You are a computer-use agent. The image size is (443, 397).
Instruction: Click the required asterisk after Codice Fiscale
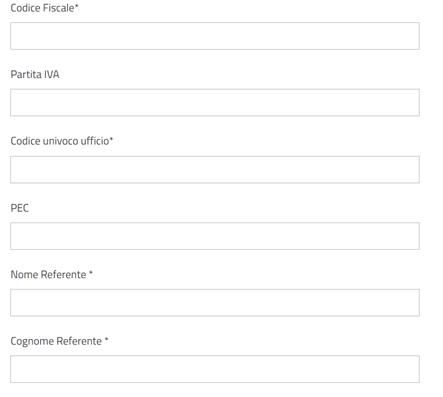[x=77, y=6]
